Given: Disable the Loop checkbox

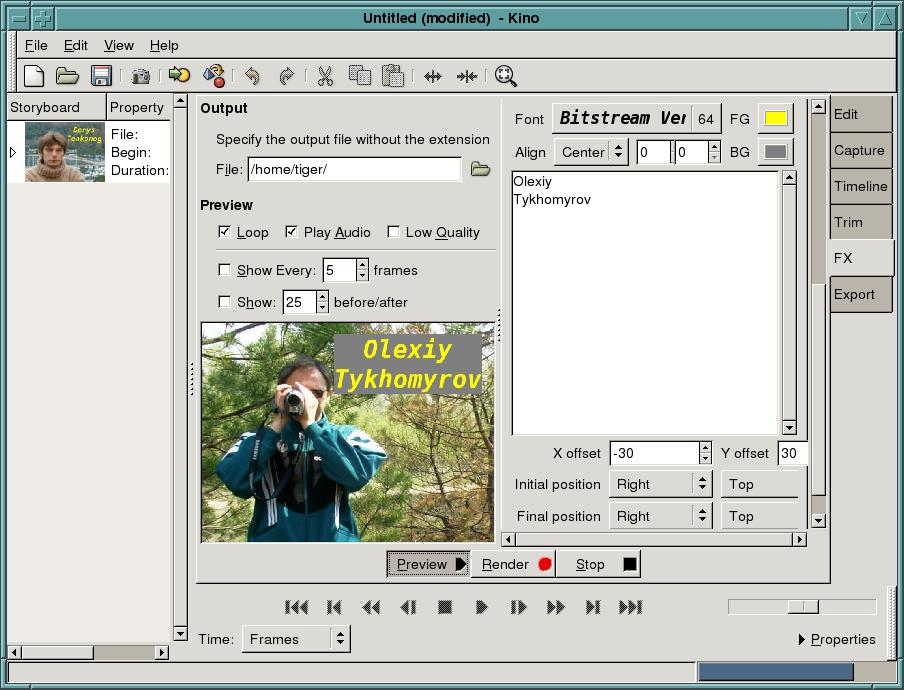Looking at the screenshot, I should 225,232.
